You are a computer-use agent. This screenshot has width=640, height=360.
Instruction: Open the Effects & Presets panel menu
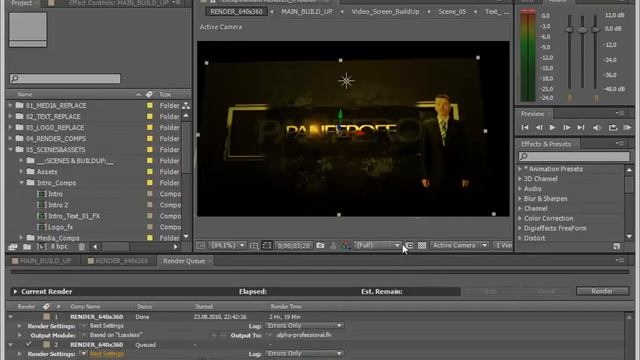click(x=620, y=143)
